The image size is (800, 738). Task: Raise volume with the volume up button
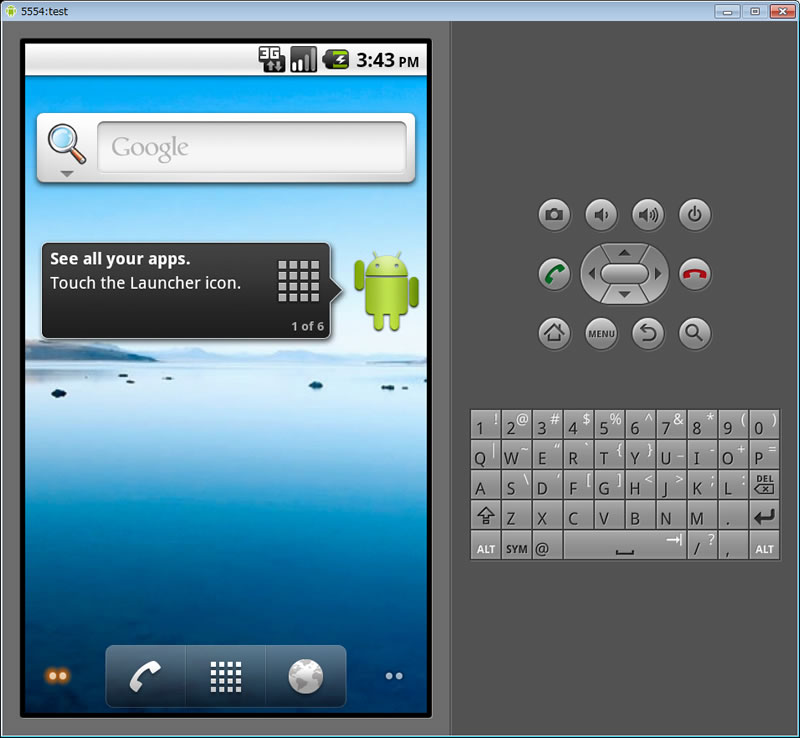pyautogui.click(x=648, y=214)
